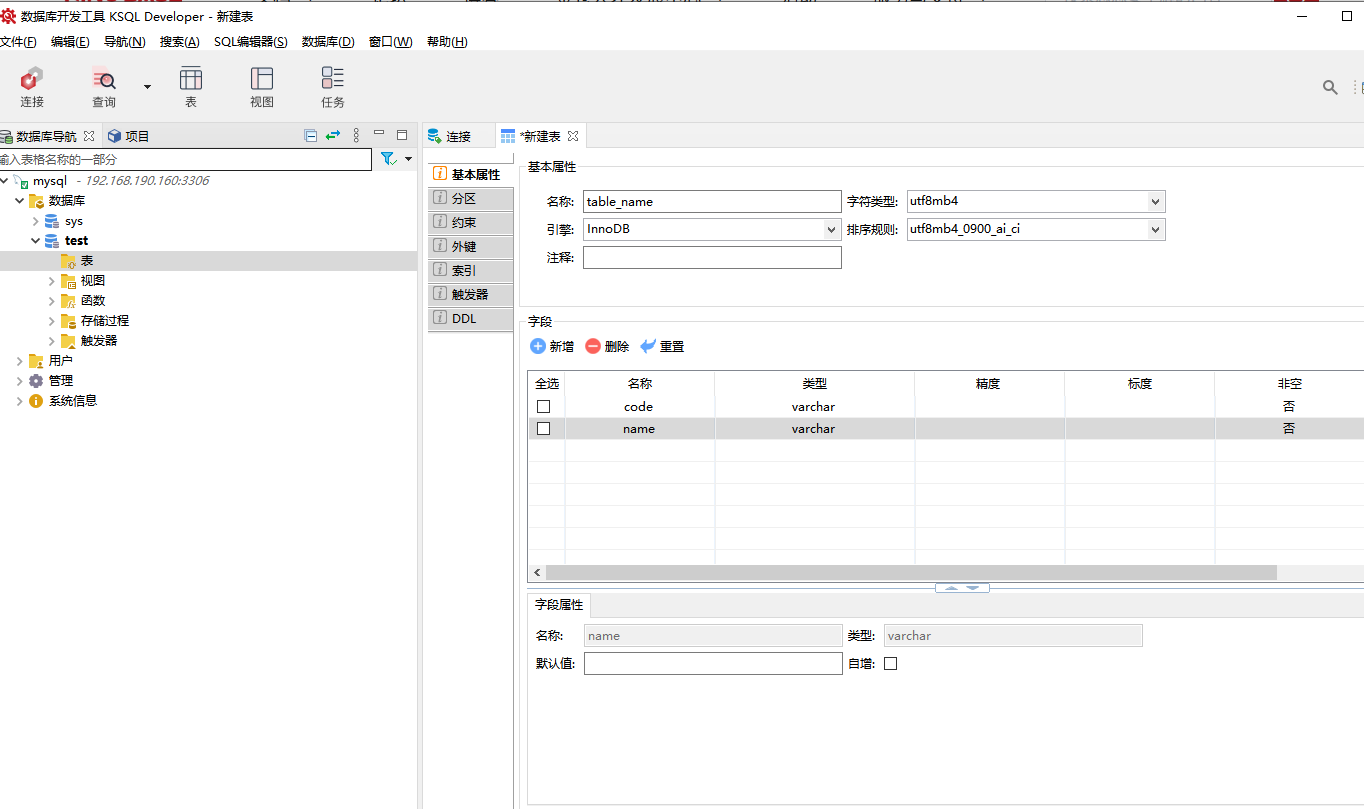Click the 连接 toolbar icon
This screenshot has width=1364, height=809.
coord(32,86)
